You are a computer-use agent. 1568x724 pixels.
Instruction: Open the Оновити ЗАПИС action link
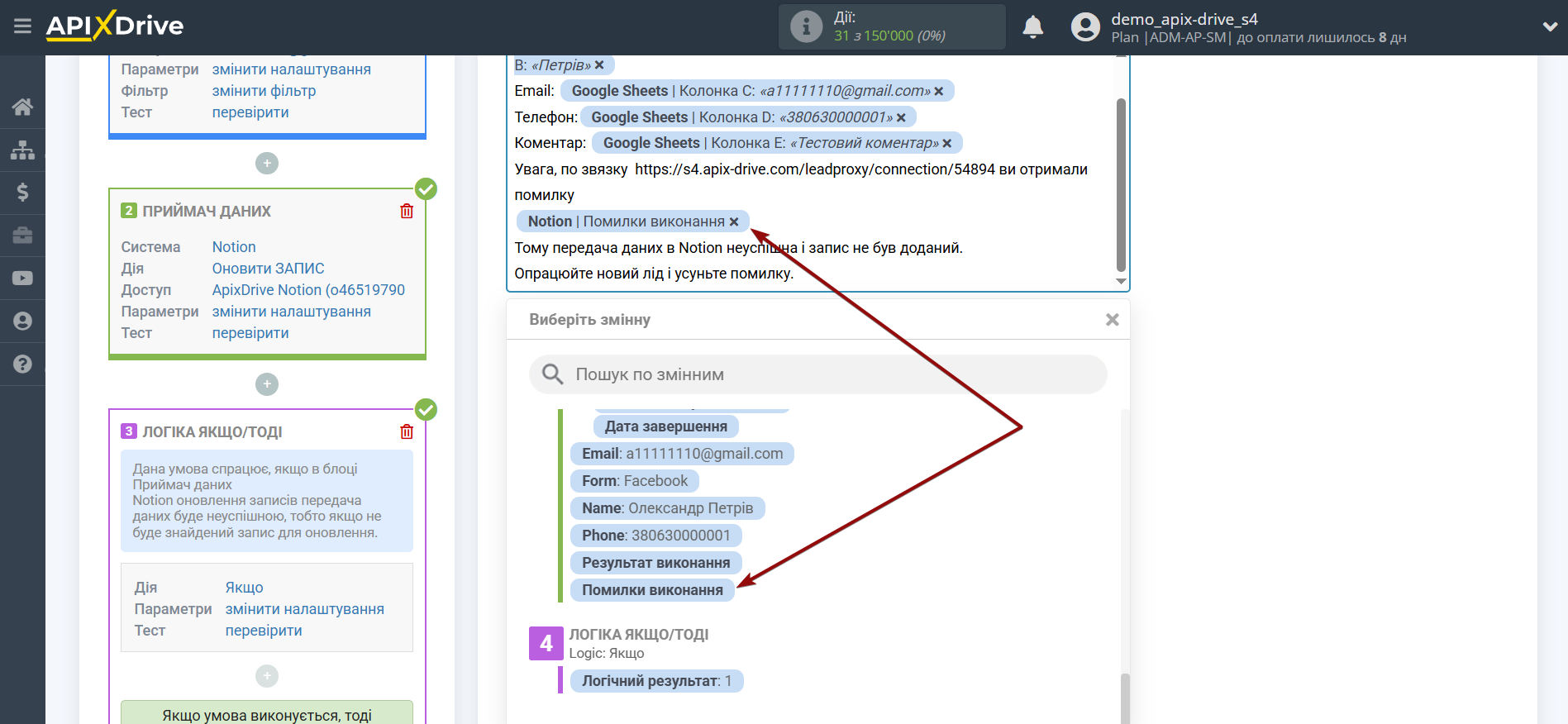click(x=268, y=269)
